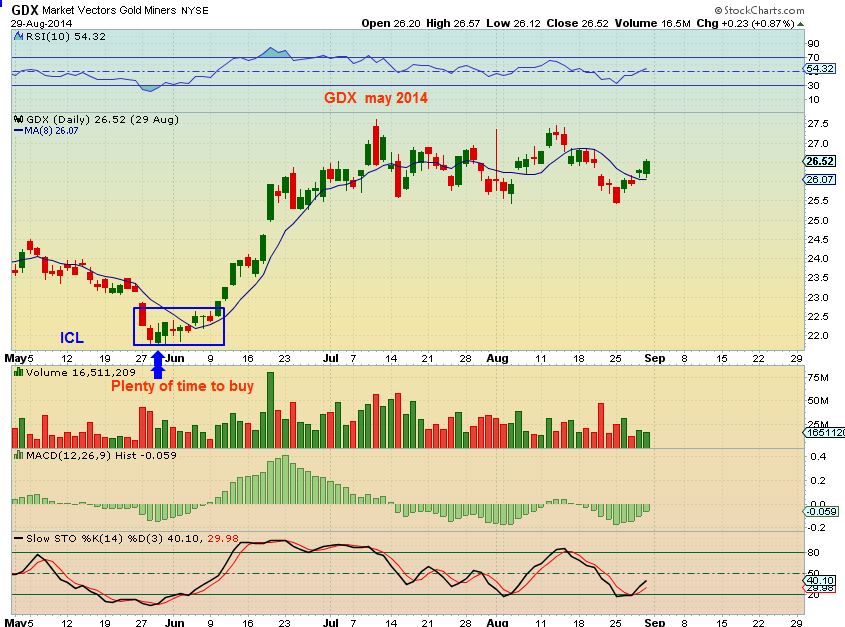This screenshot has width=845, height=627.
Task: Click the High 26.57 value
Action: coord(453,23)
